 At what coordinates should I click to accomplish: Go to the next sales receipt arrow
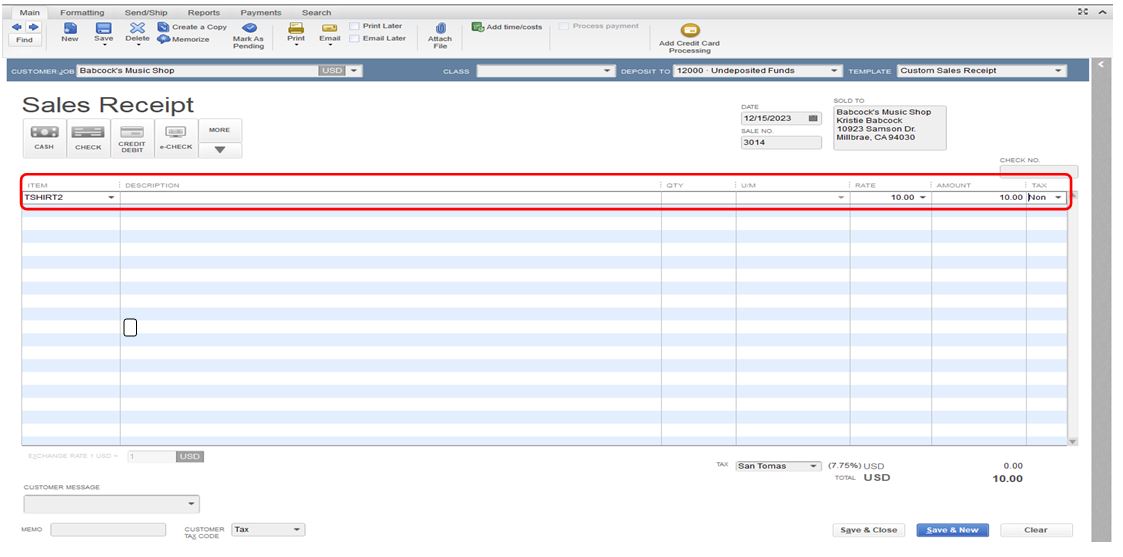pyautogui.click(x=33, y=27)
